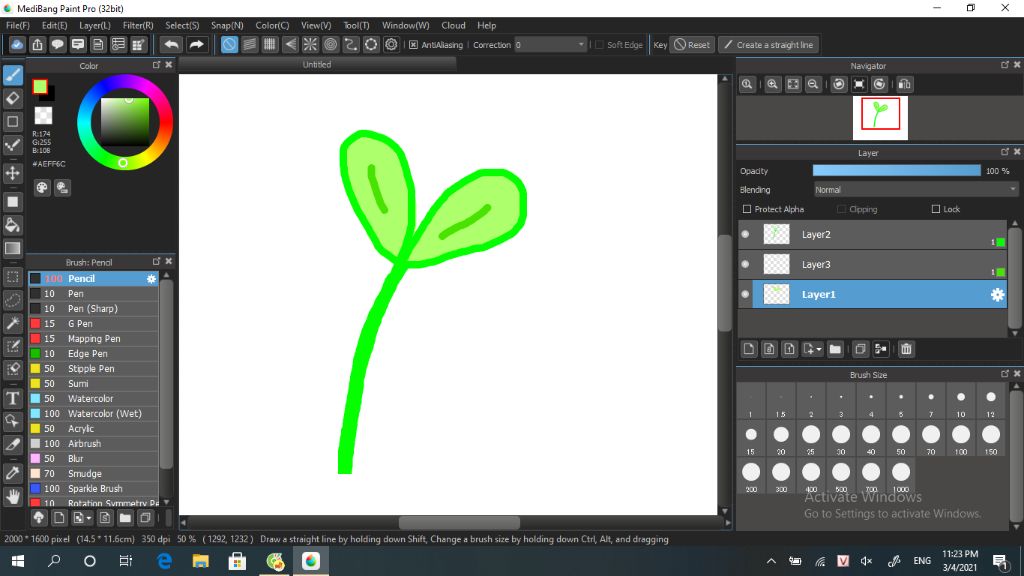This screenshot has height=576, width=1024.
Task: Select the Eraser tool
Action: point(12,99)
